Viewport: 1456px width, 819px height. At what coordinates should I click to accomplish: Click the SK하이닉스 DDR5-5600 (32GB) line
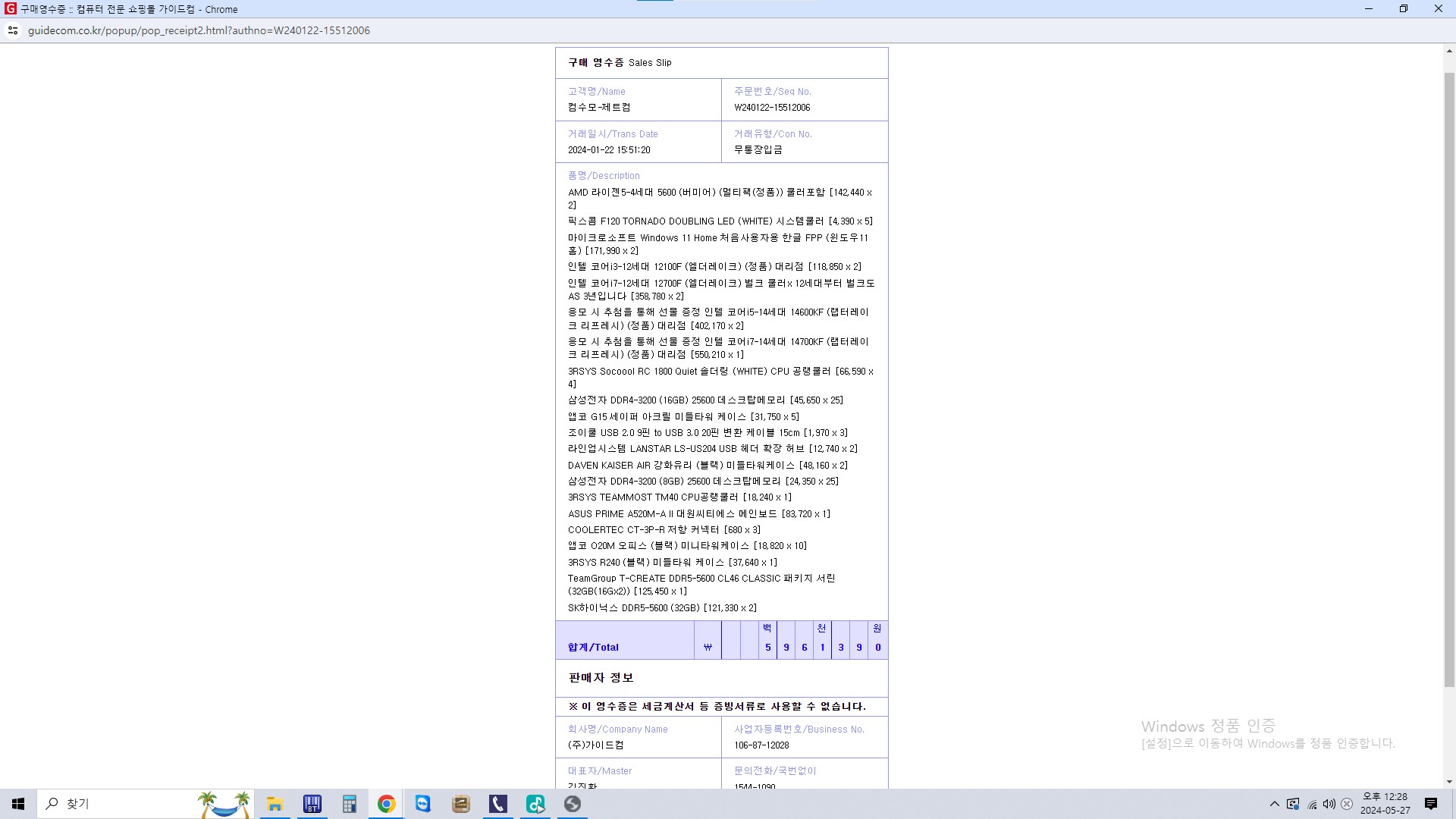coord(662,608)
